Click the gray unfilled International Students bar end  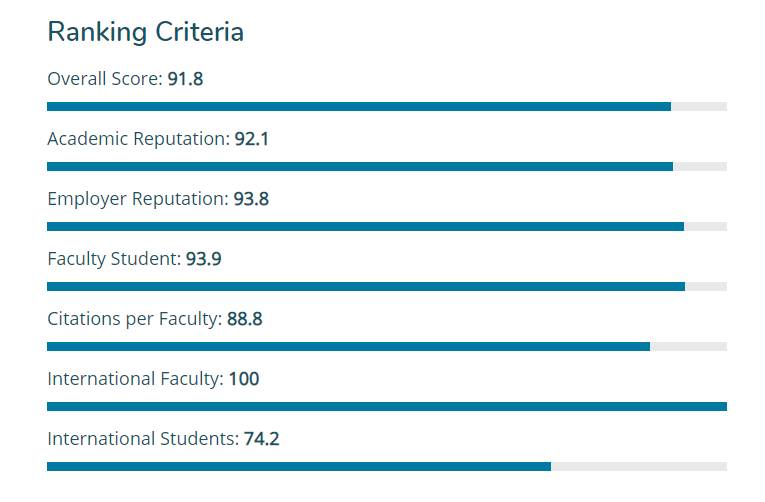pos(638,466)
